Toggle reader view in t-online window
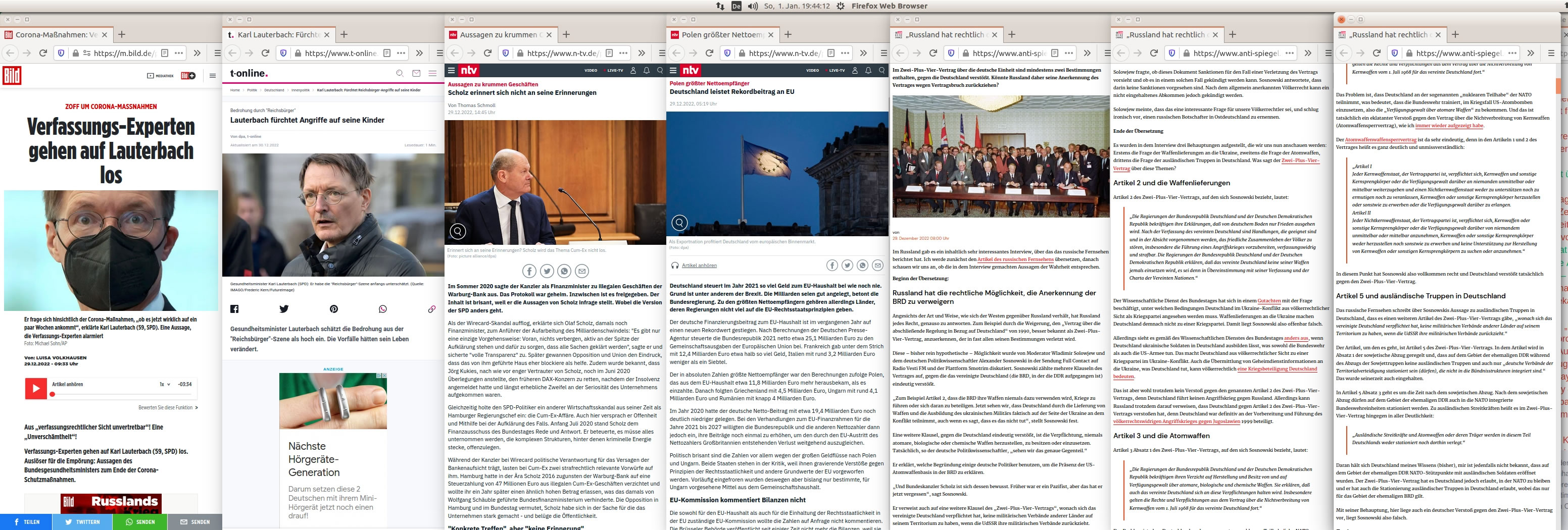This screenshot has width=1568, height=530. click(x=386, y=53)
